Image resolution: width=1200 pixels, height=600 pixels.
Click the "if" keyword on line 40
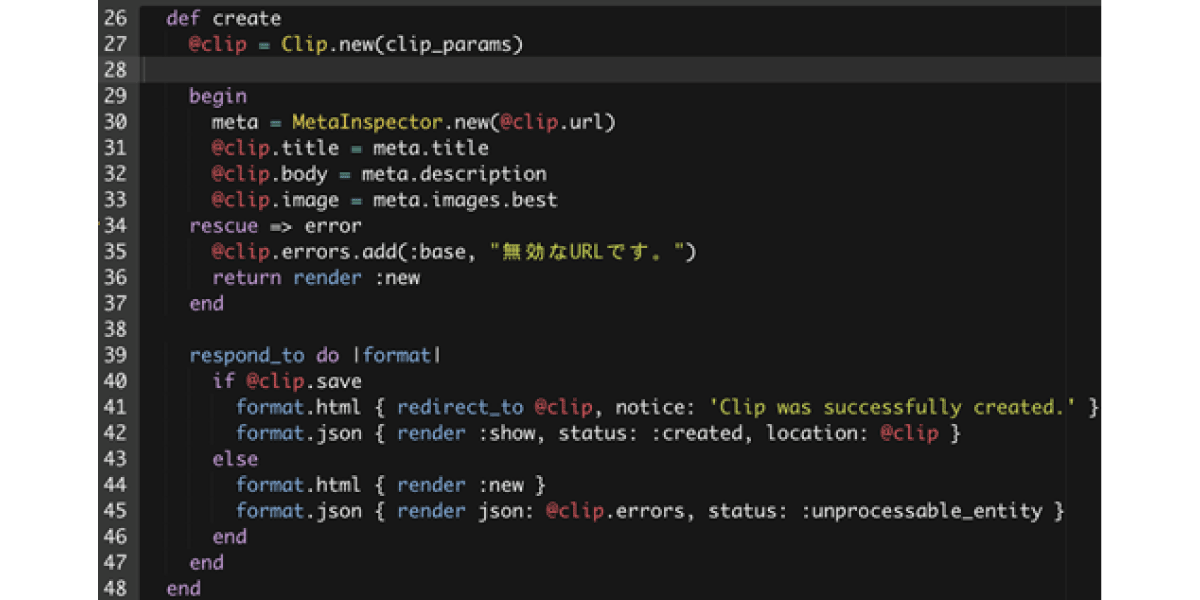click(224, 382)
